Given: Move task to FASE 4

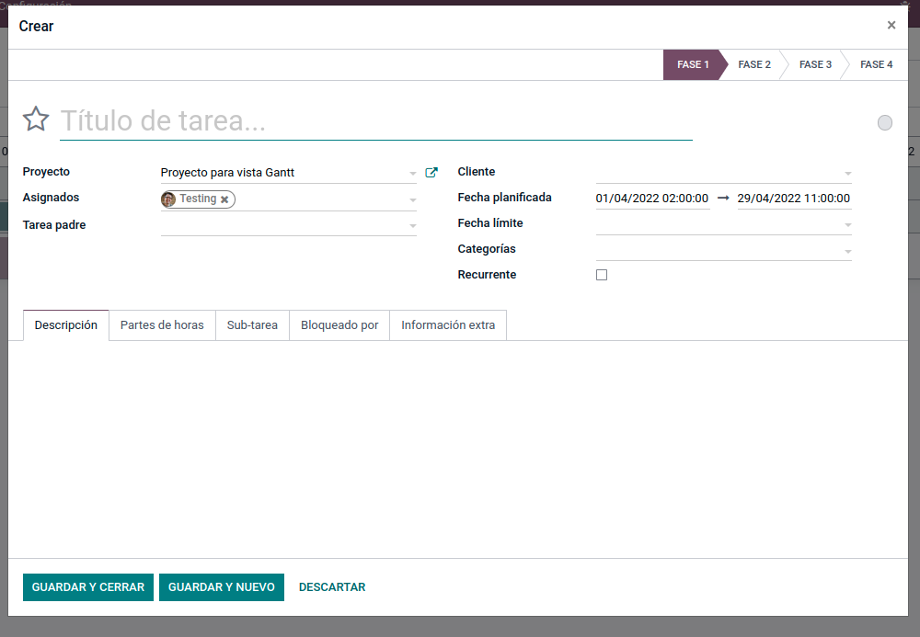Looking at the screenshot, I should click(877, 65).
